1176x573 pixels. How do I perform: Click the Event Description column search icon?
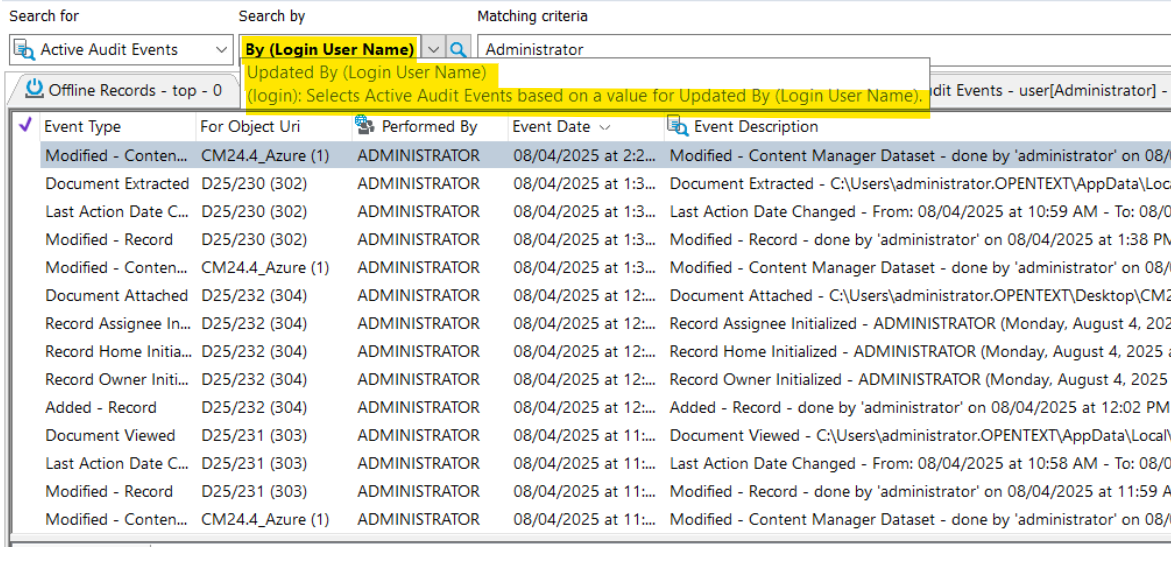pos(677,126)
